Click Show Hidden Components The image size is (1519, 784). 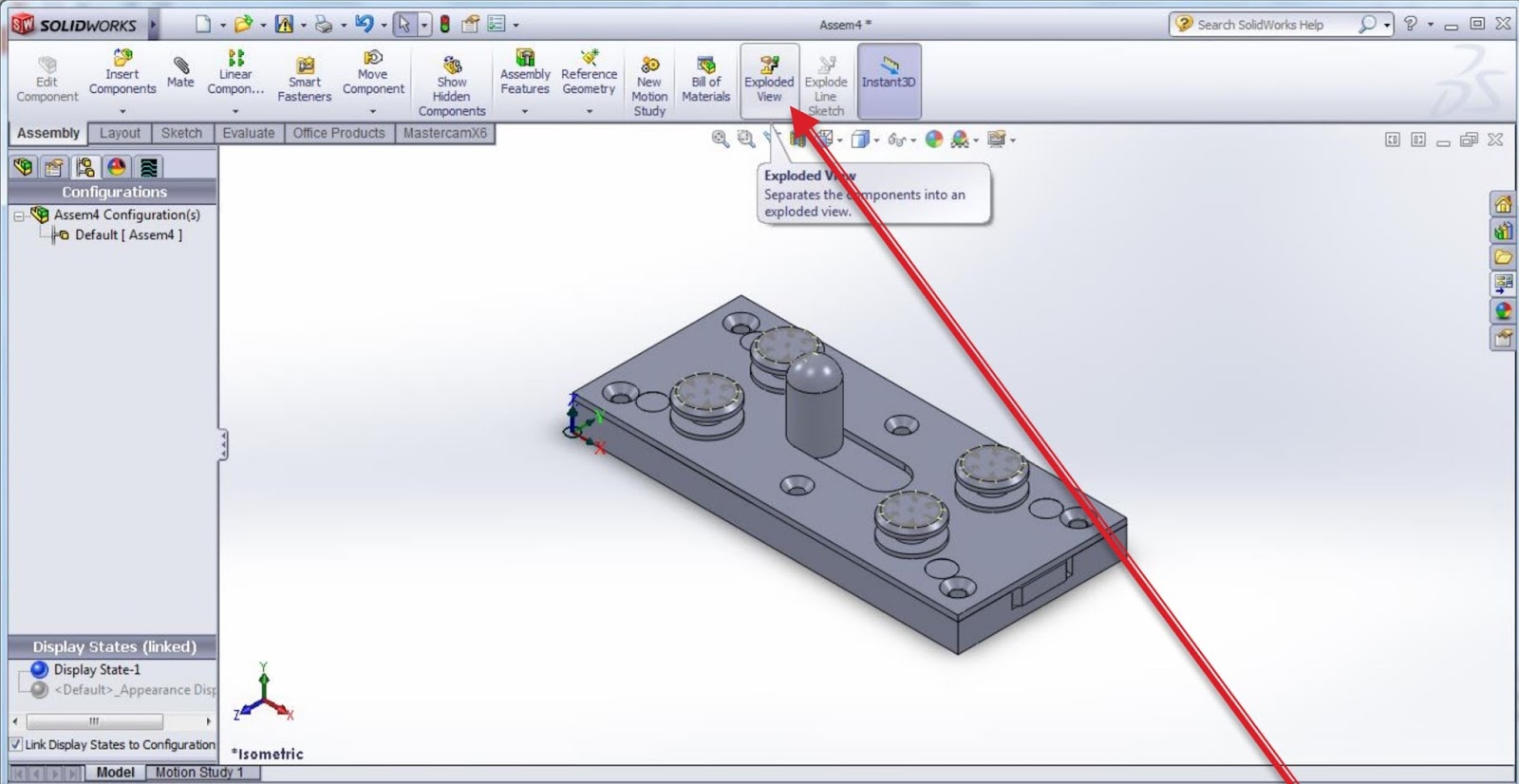point(452,85)
